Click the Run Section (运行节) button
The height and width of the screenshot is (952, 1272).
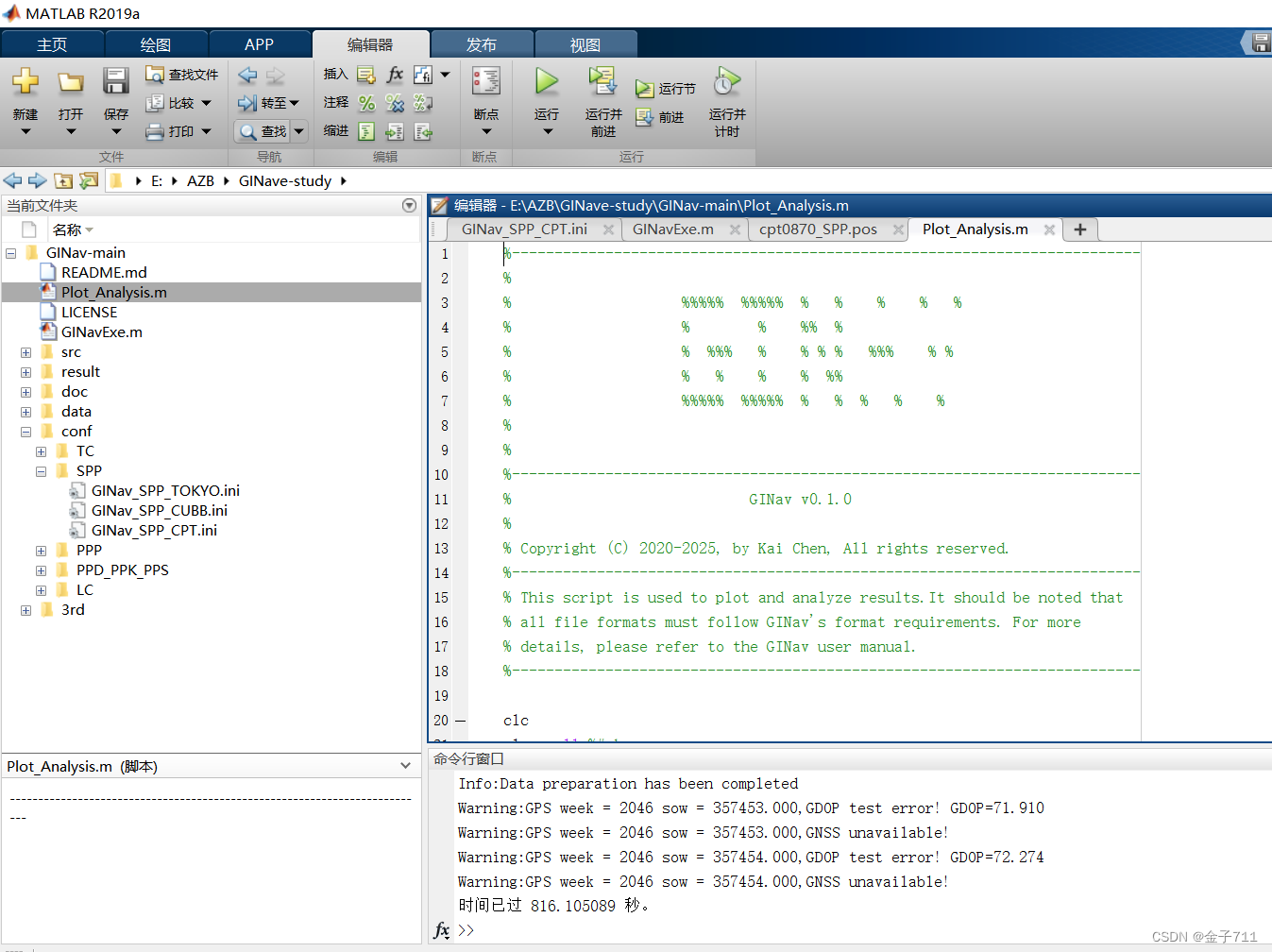point(666,89)
